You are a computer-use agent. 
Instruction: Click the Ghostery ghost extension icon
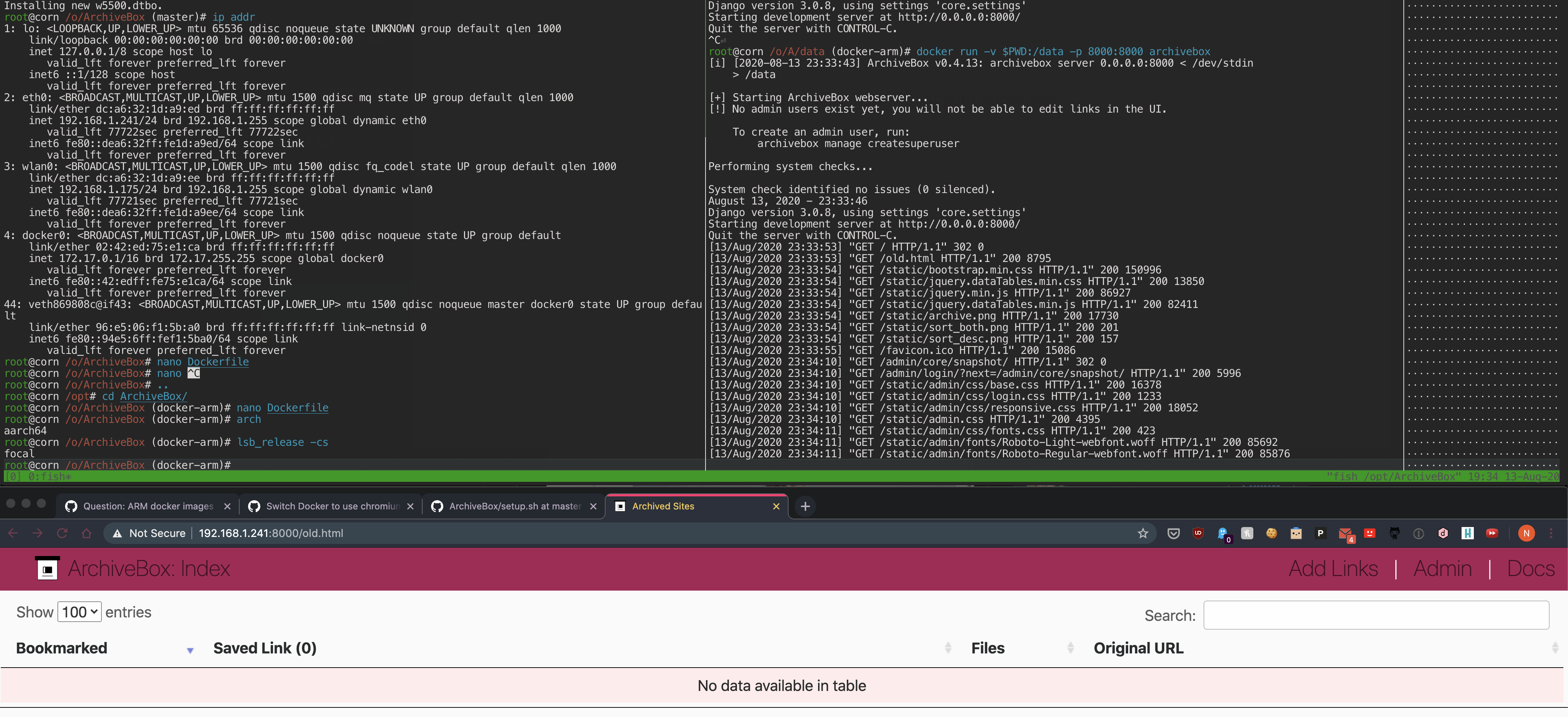point(1223,534)
